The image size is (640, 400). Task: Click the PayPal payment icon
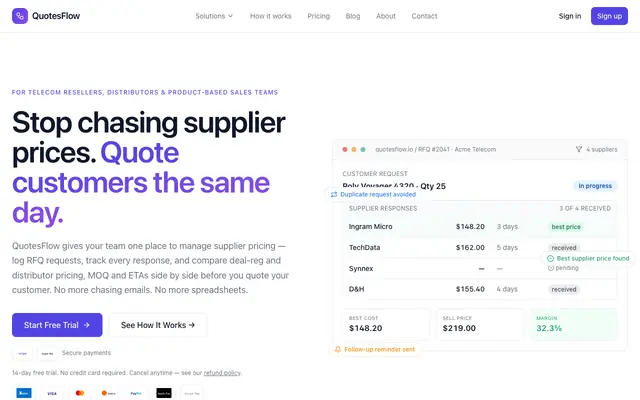coord(136,393)
